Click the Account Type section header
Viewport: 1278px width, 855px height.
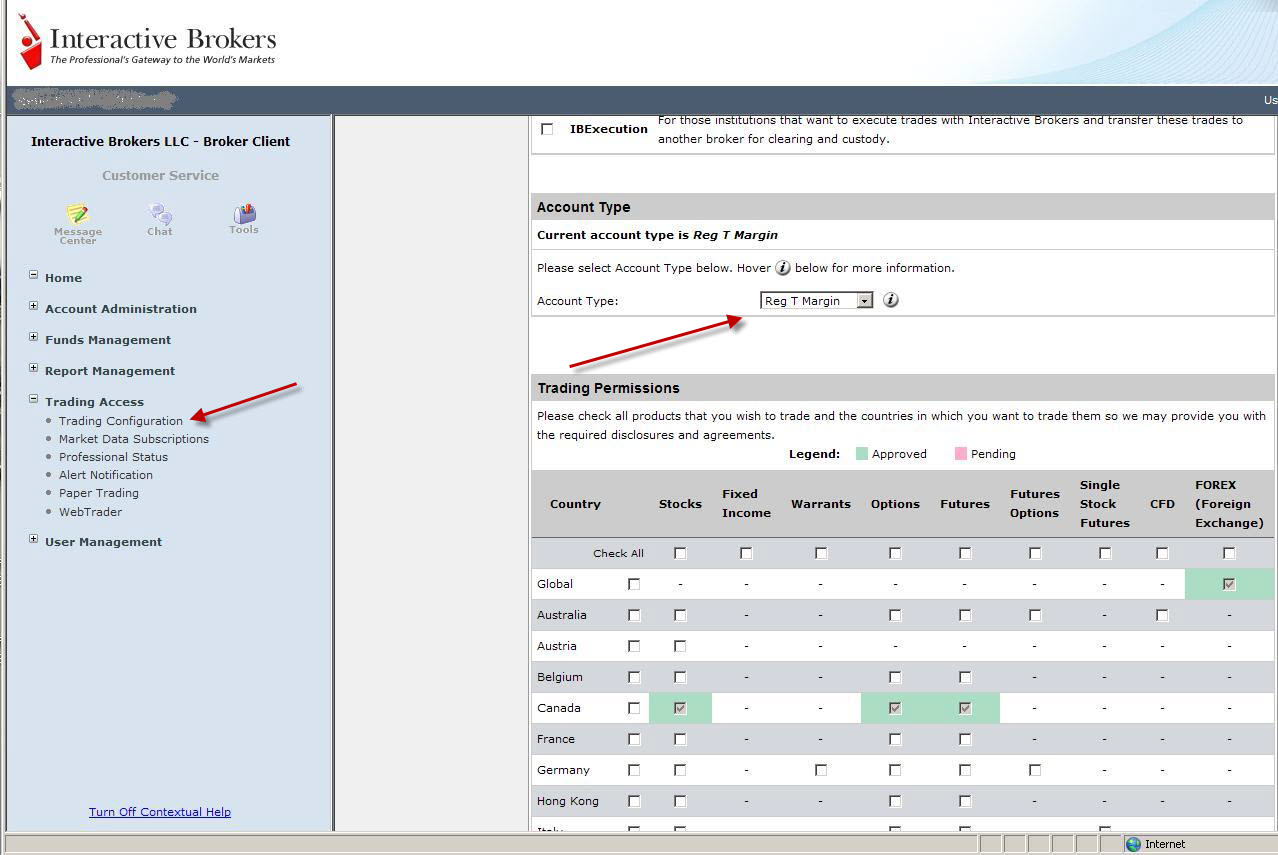coord(903,207)
